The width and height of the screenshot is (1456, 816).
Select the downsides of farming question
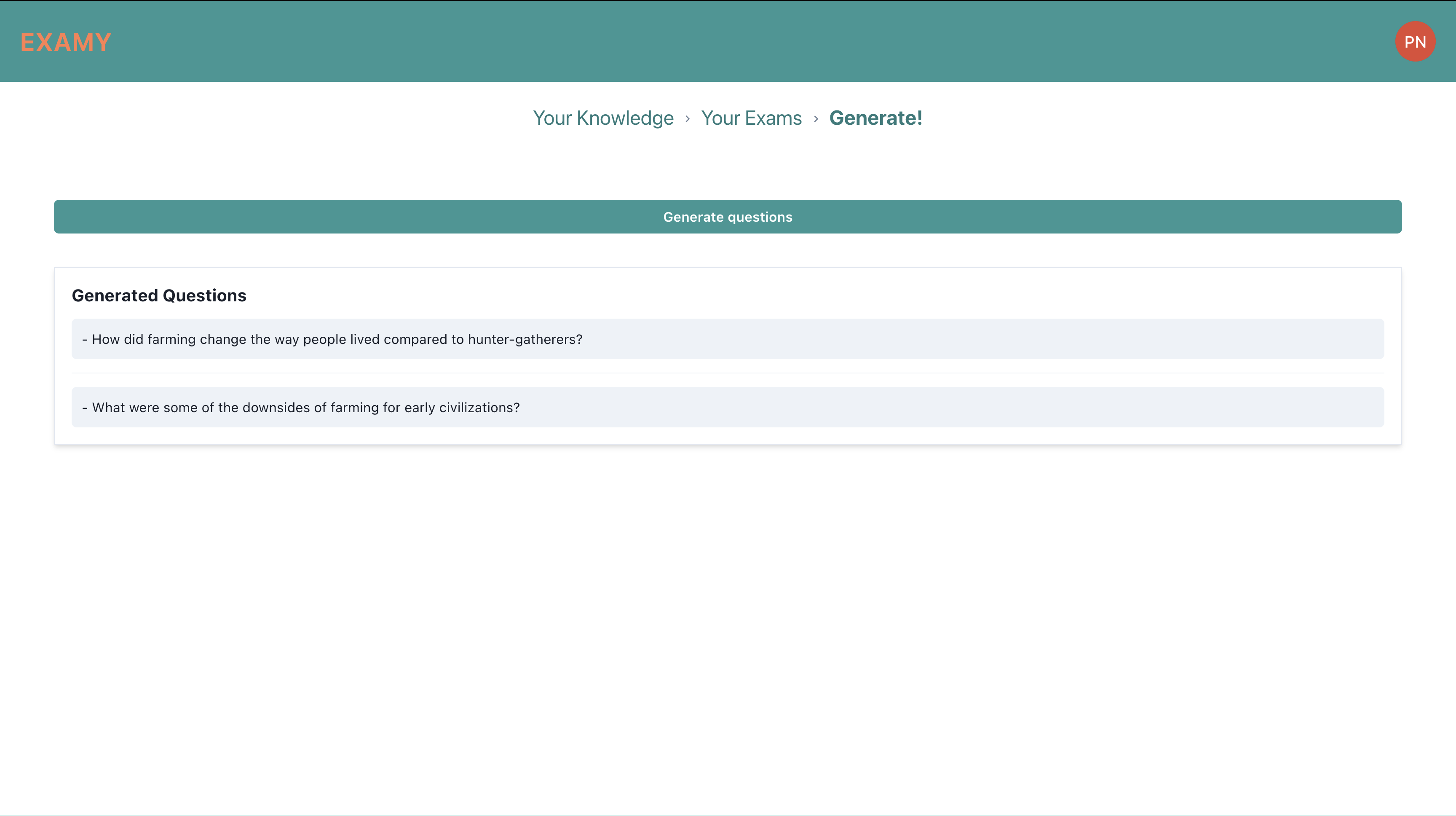tap(305, 408)
